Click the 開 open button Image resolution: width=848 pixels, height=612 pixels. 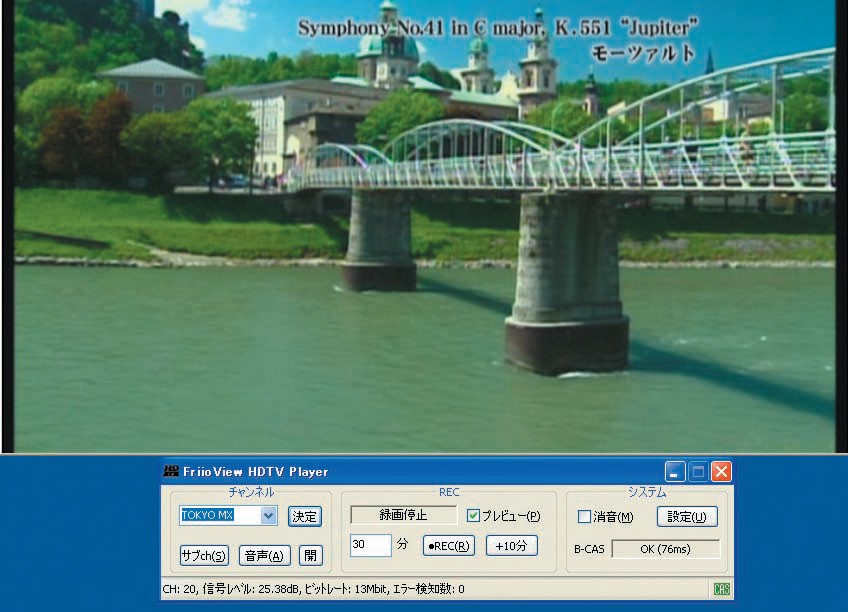coord(310,555)
